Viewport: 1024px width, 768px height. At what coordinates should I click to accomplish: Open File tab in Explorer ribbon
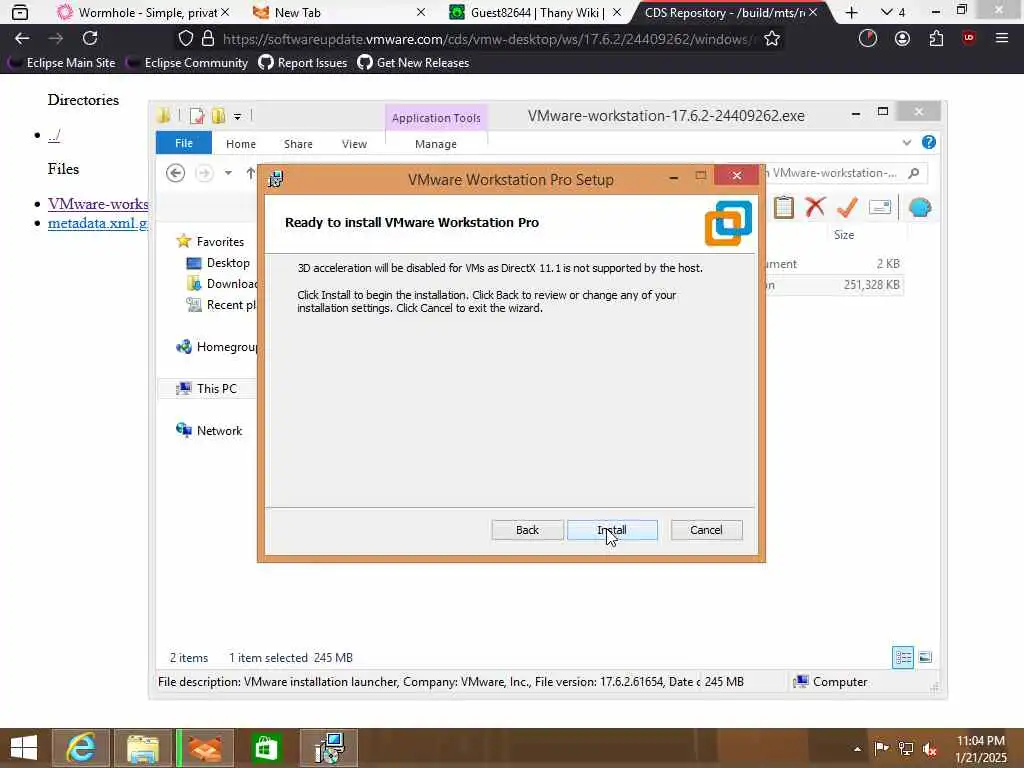coord(184,143)
